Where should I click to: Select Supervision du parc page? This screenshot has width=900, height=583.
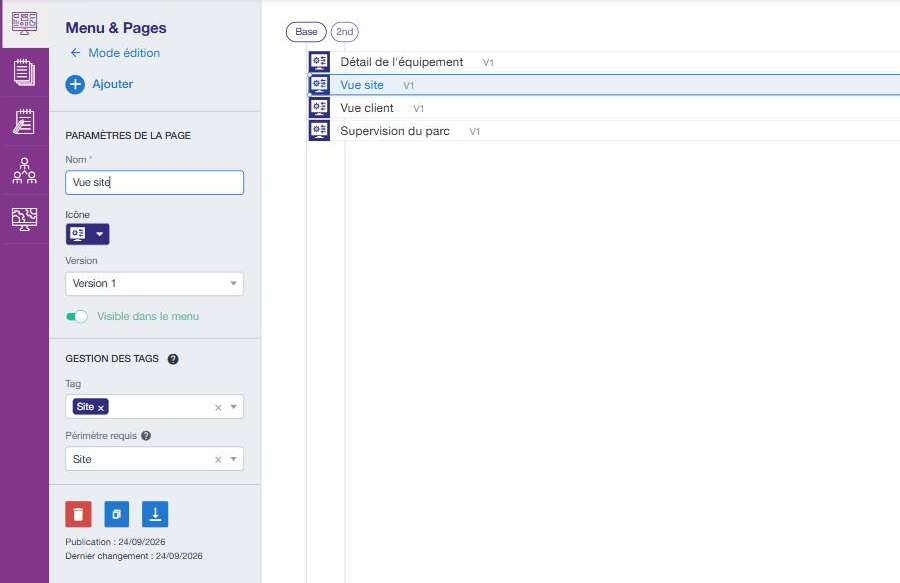pos(394,131)
